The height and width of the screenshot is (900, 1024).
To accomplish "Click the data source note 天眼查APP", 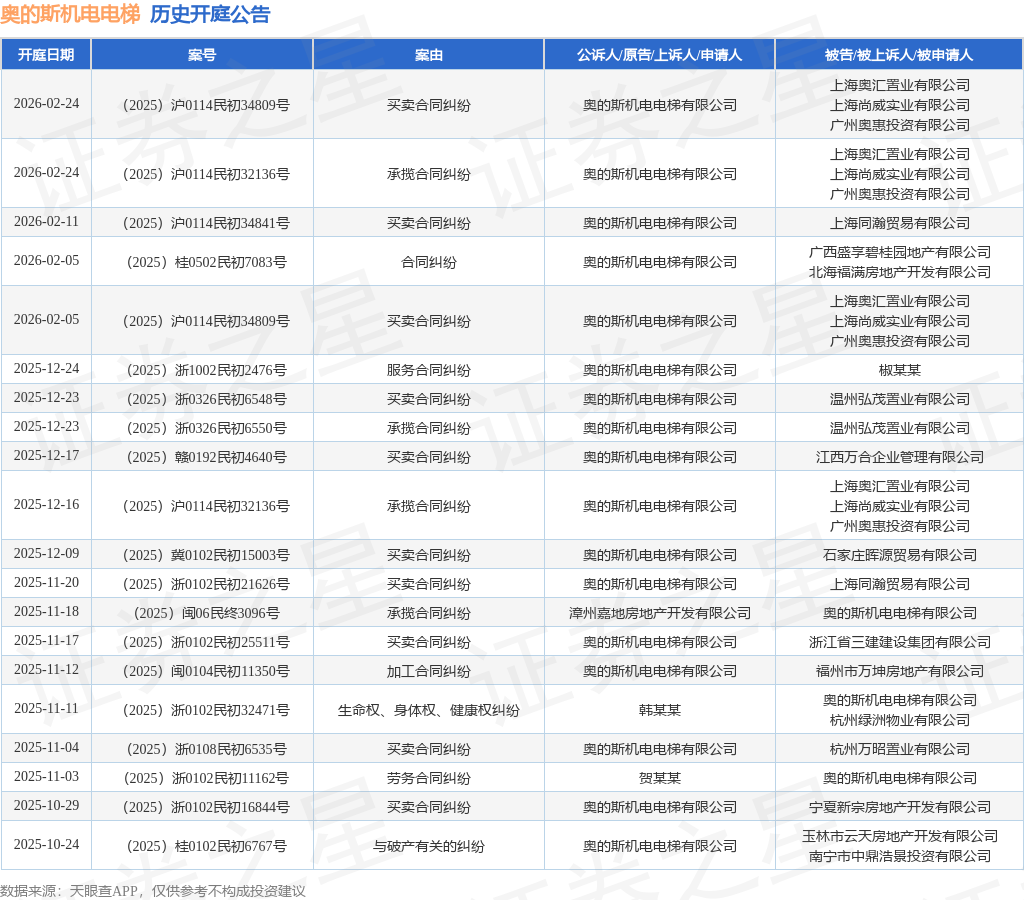I will tap(104, 891).
